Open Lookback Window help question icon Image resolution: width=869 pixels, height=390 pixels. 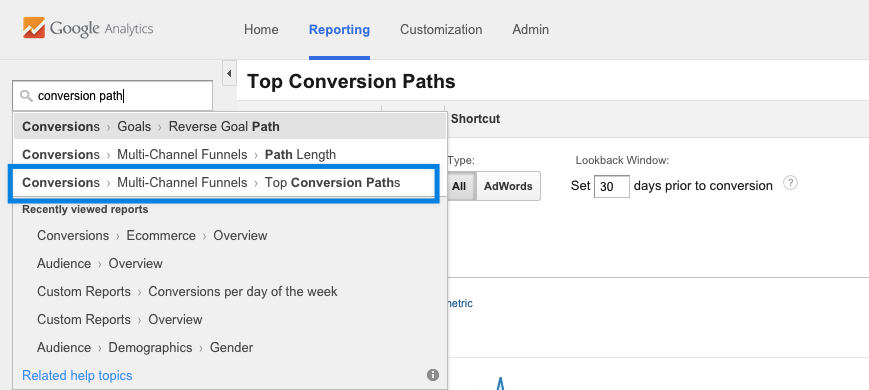pyautogui.click(x=790, y=183)
